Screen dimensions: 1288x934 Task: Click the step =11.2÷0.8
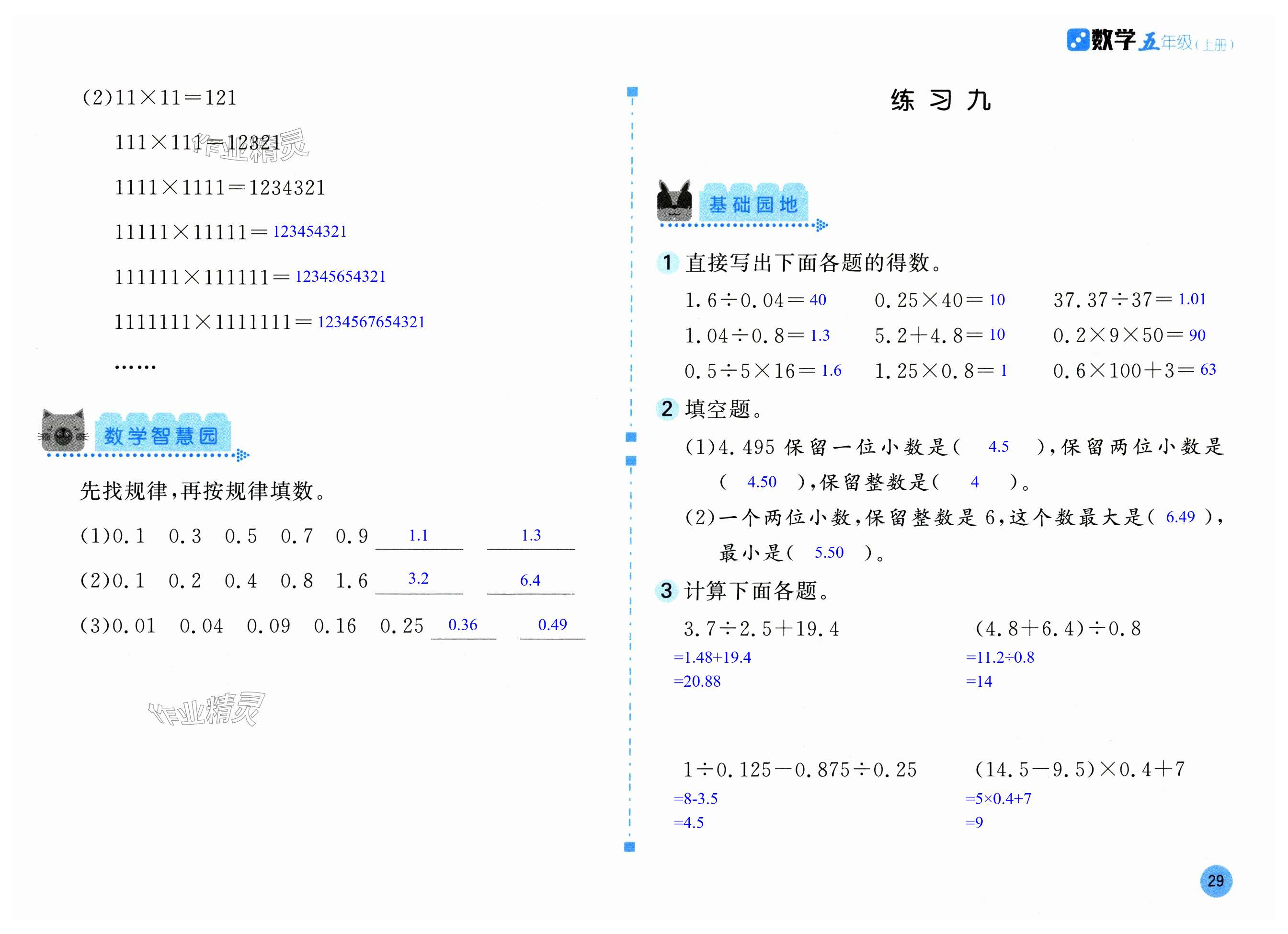click(x=1000, y=657)
